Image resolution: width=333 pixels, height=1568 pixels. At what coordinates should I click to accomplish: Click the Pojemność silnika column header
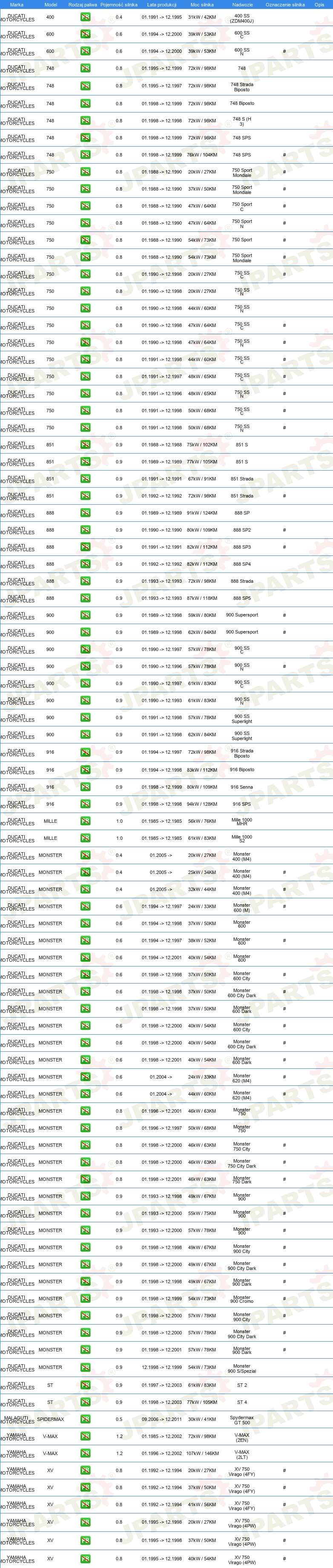[x=118, y=4]
